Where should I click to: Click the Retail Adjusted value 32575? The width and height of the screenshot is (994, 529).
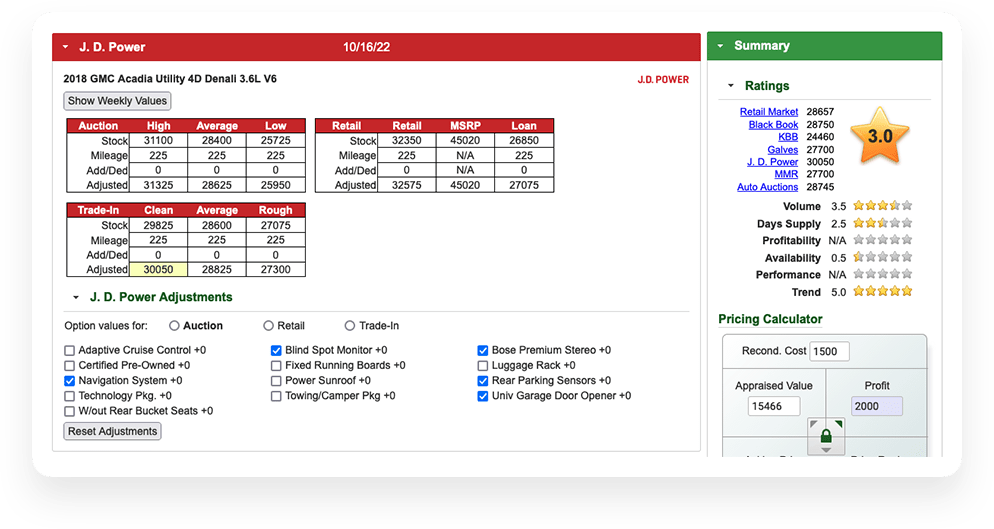point(407,185)
